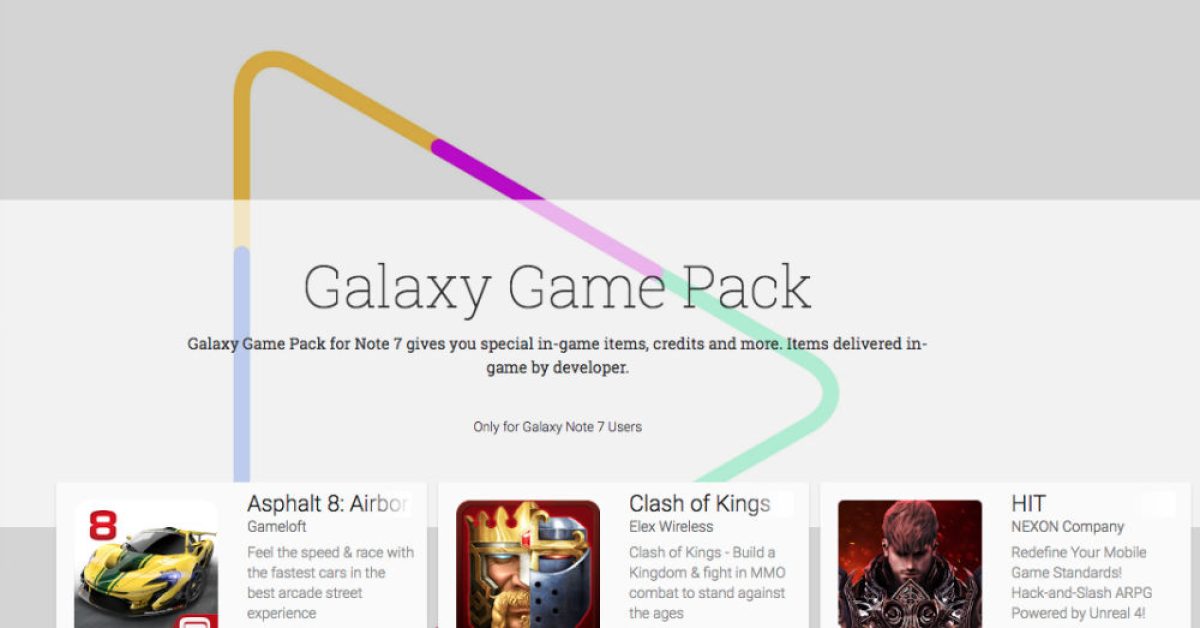Visit the Gameloft developer page
This screenshot has height=628, width=1200.
pos(277,527)
